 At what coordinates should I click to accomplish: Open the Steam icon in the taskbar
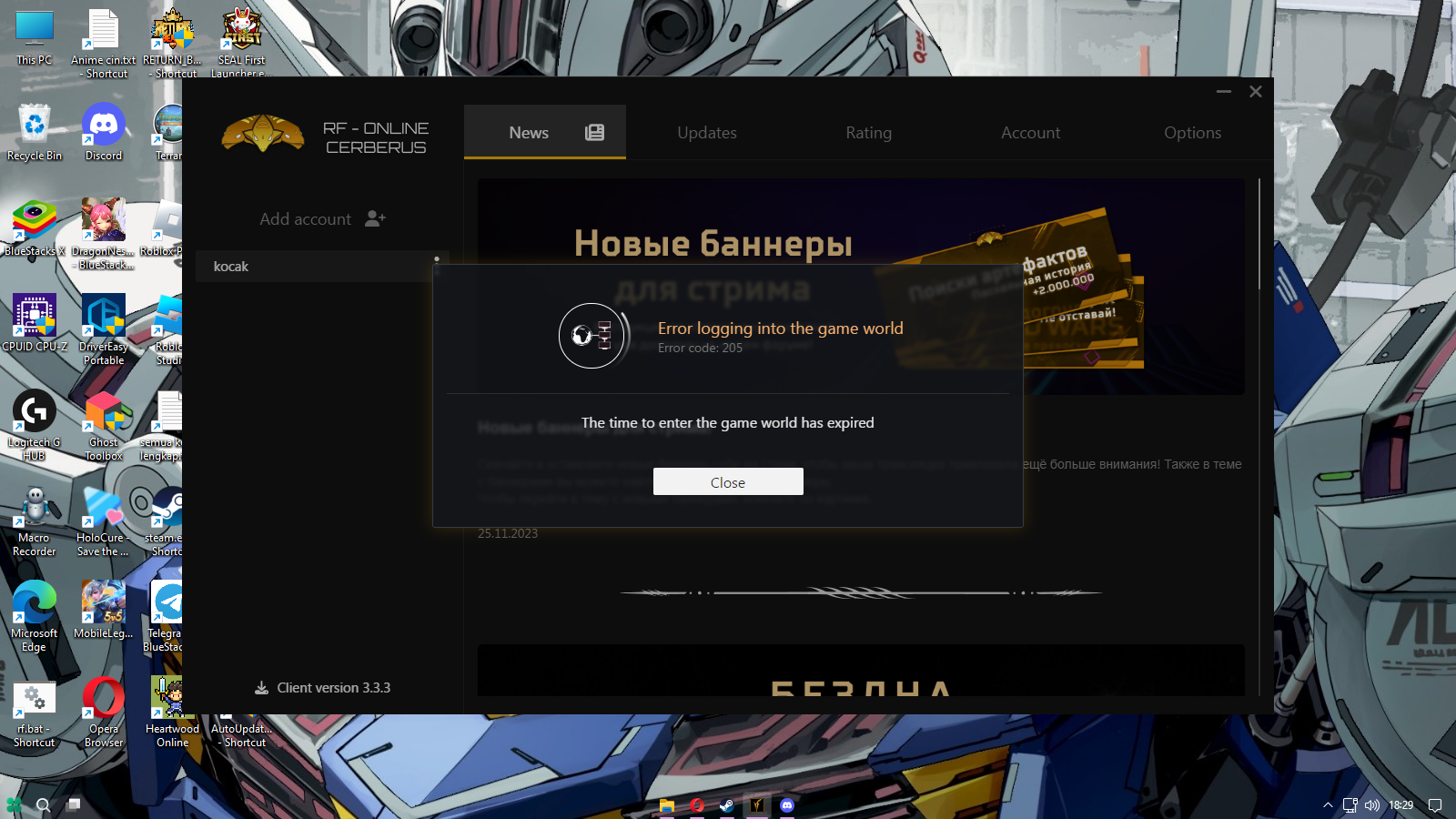[726, 805]
